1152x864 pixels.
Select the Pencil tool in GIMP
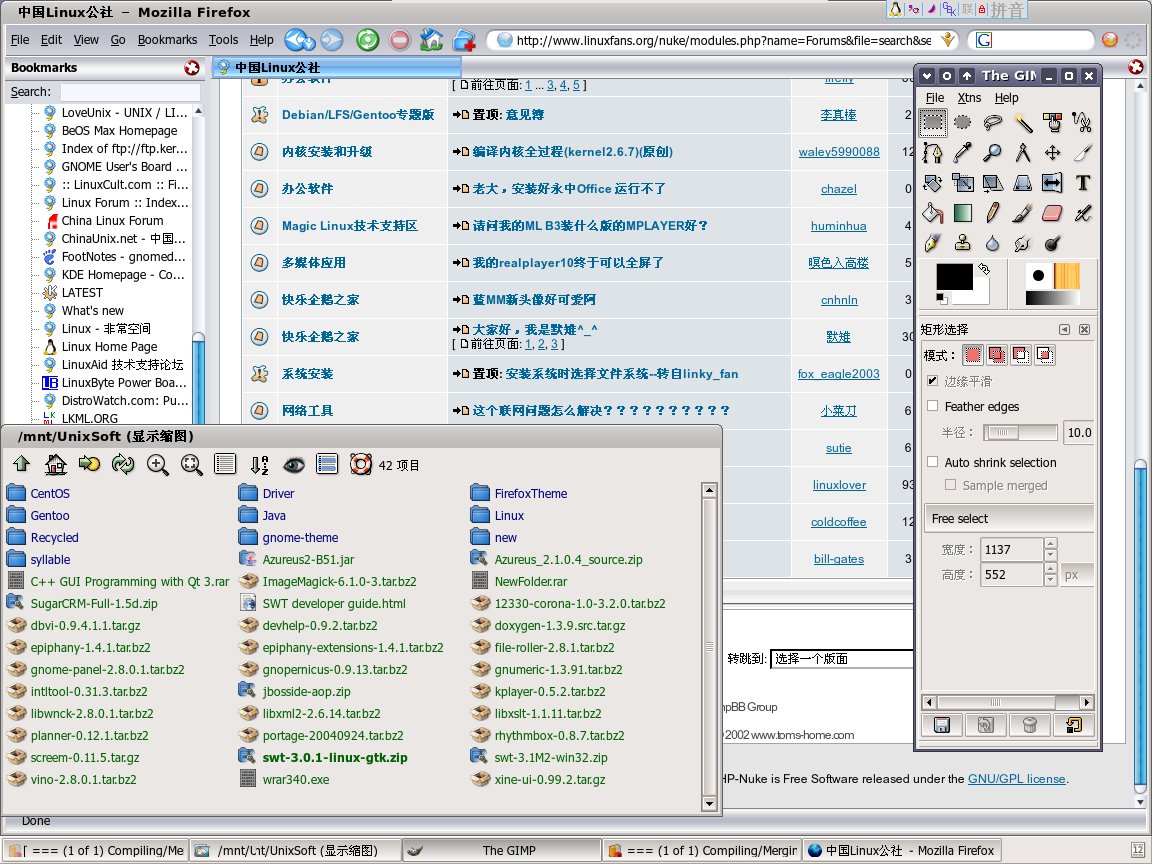[x=993, y=213]
